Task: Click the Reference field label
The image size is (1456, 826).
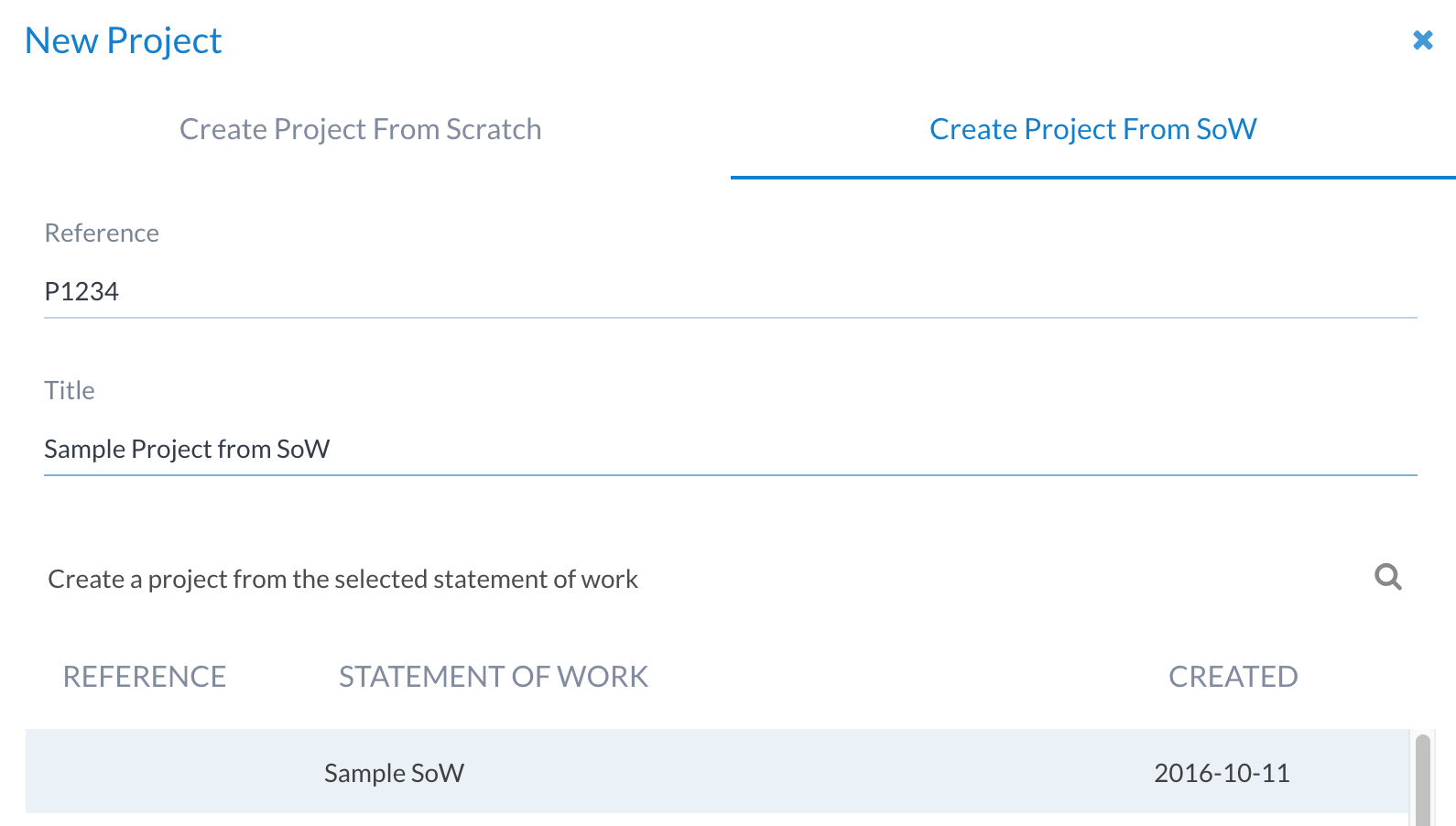Action: pyautogui.click(x=102, y=234)
